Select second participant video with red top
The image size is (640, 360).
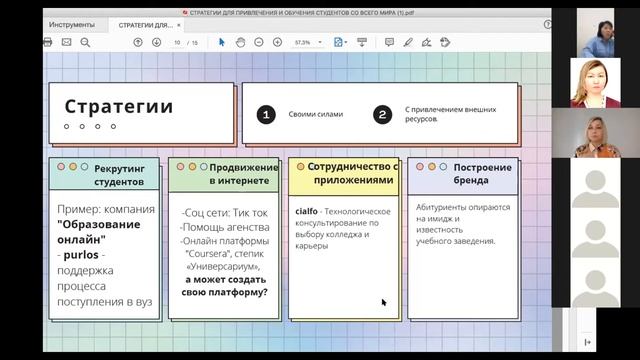[596, 83]
